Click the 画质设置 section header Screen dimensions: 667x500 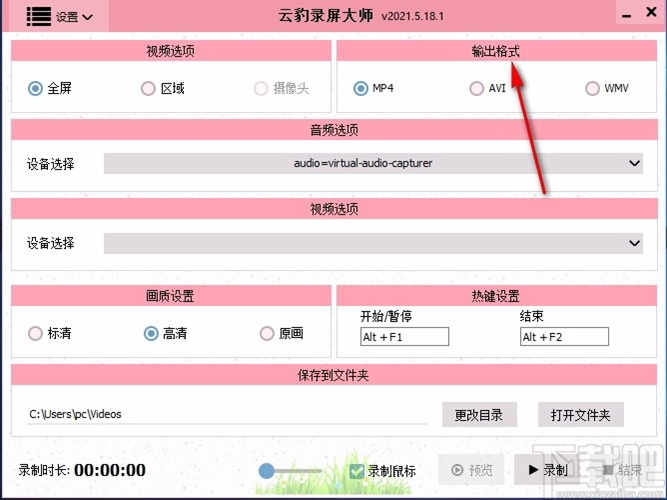pyautogui.click(x=171, y=296)
